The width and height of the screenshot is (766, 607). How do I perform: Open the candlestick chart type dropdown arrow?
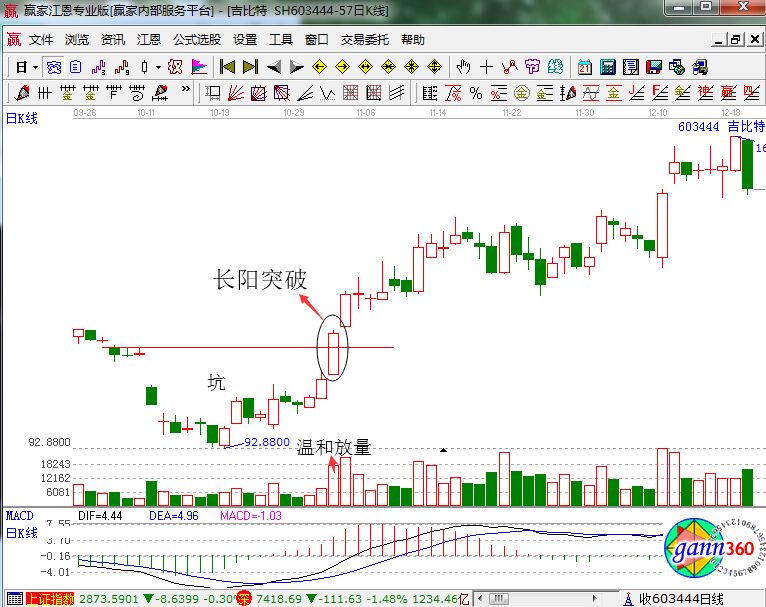[x=158, y=67]
